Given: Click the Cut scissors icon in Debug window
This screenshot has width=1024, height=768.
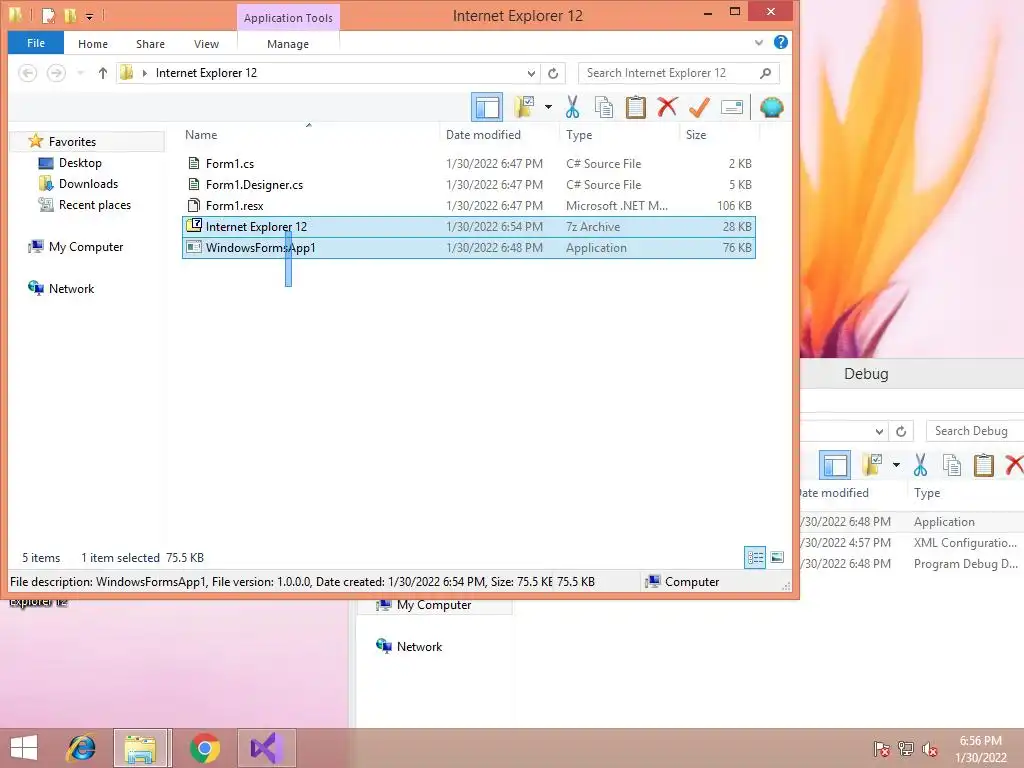Looking at the screenshot, I should [920, 465].
